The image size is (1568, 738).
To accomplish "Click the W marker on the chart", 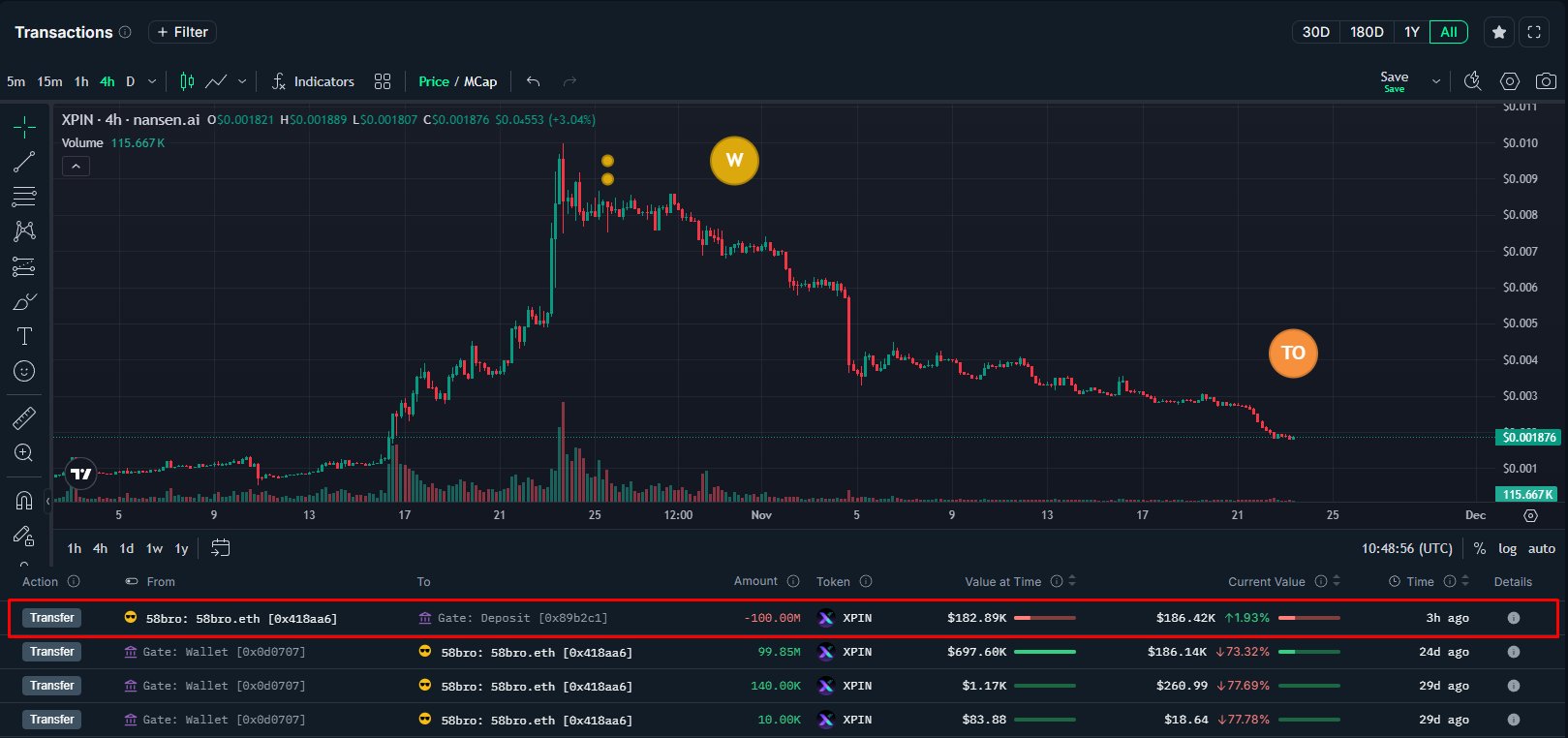I will (x=734, y=160).
